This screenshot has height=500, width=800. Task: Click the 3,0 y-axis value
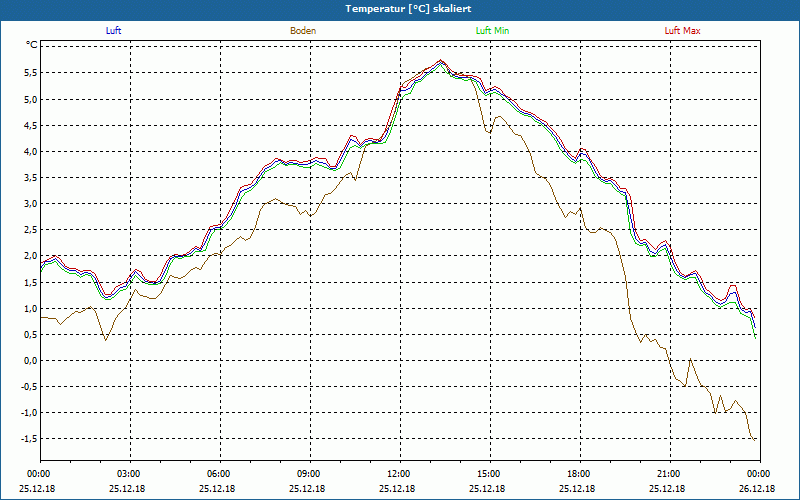point(31,204)
